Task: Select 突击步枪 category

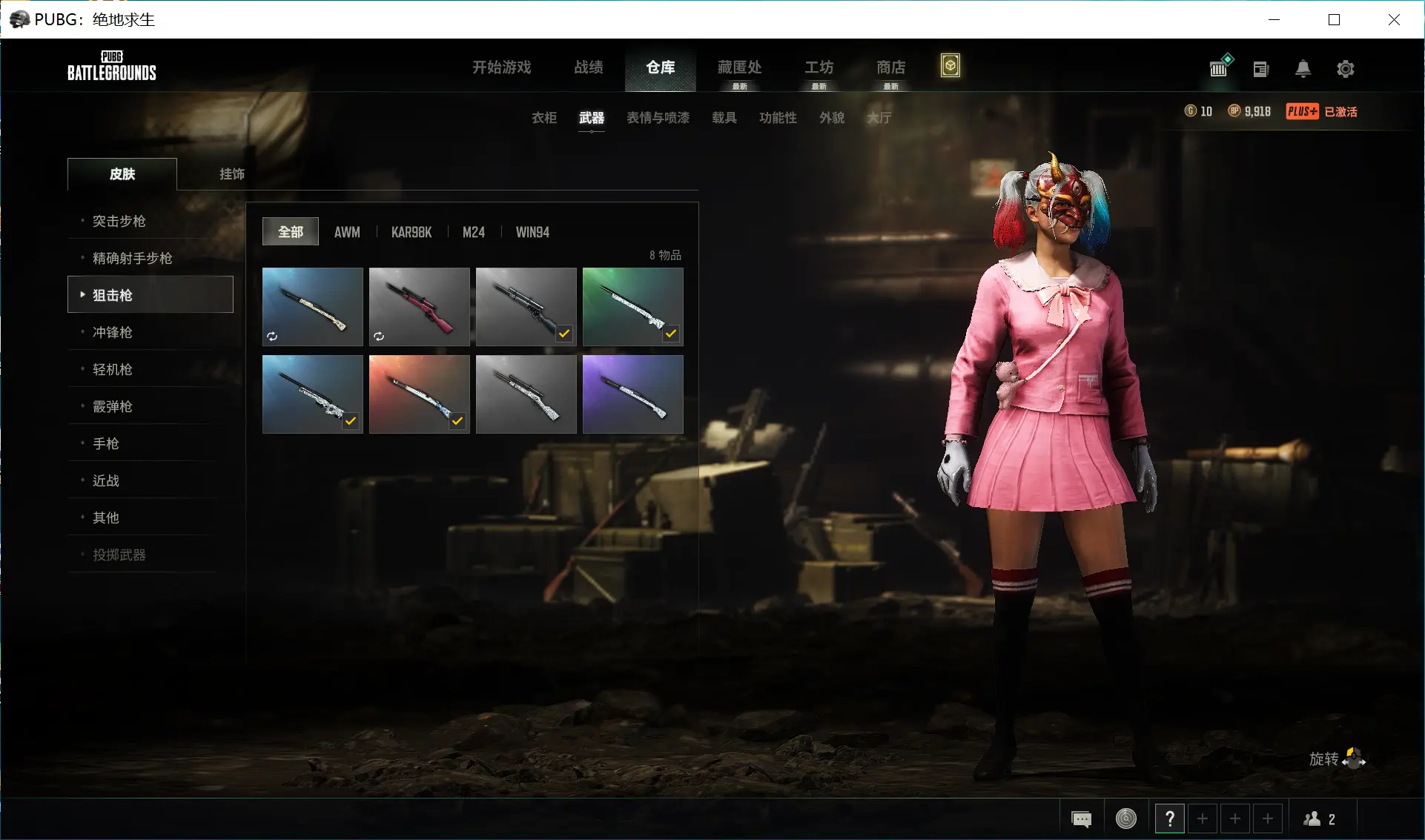Action: coord(151,221)
